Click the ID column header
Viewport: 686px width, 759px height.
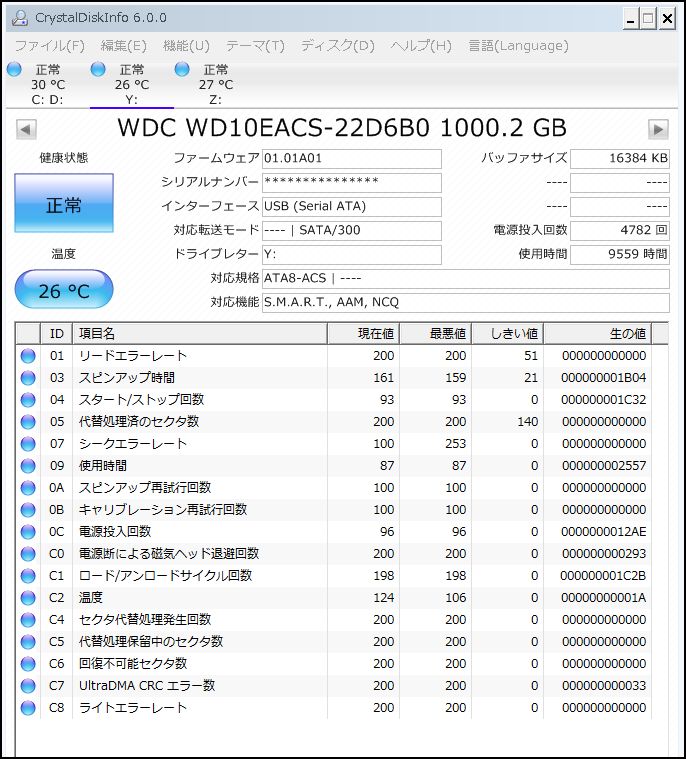tap(57, 334)
